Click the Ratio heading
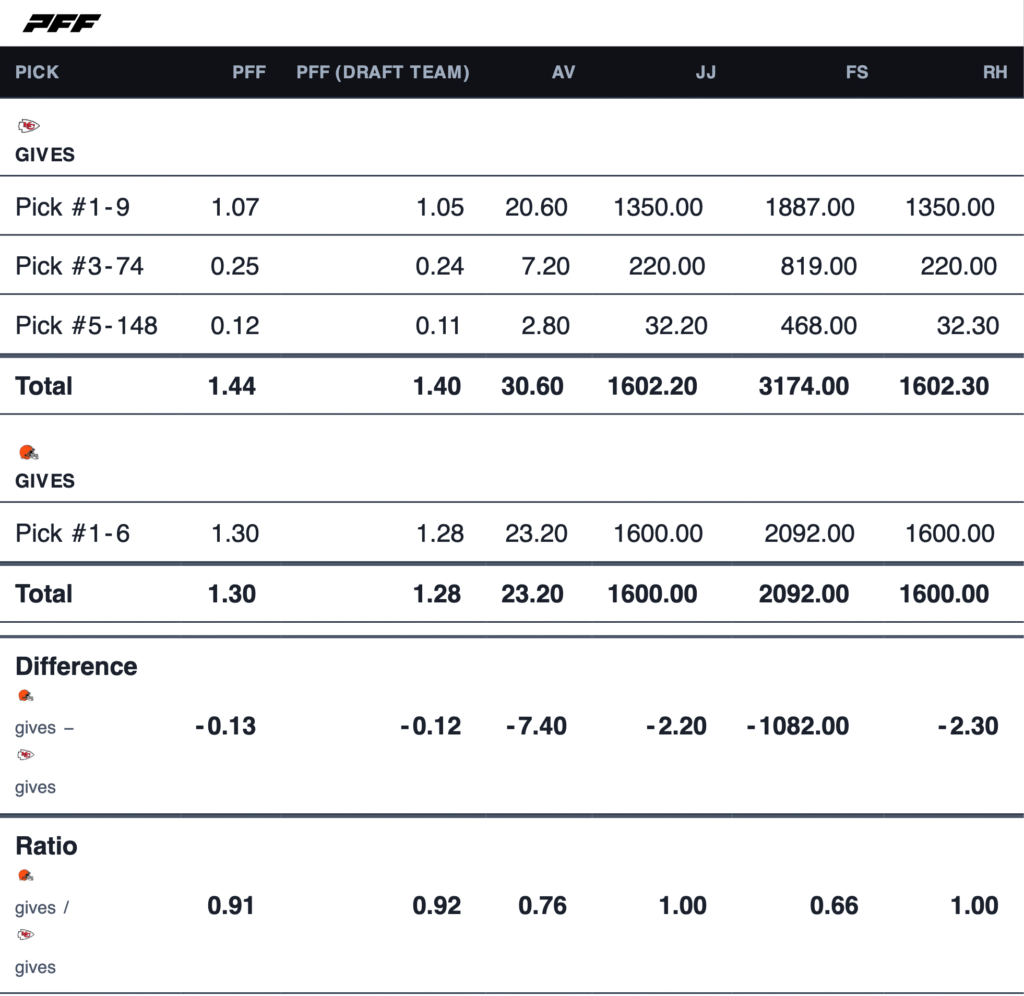 click(x=46, y=846)
